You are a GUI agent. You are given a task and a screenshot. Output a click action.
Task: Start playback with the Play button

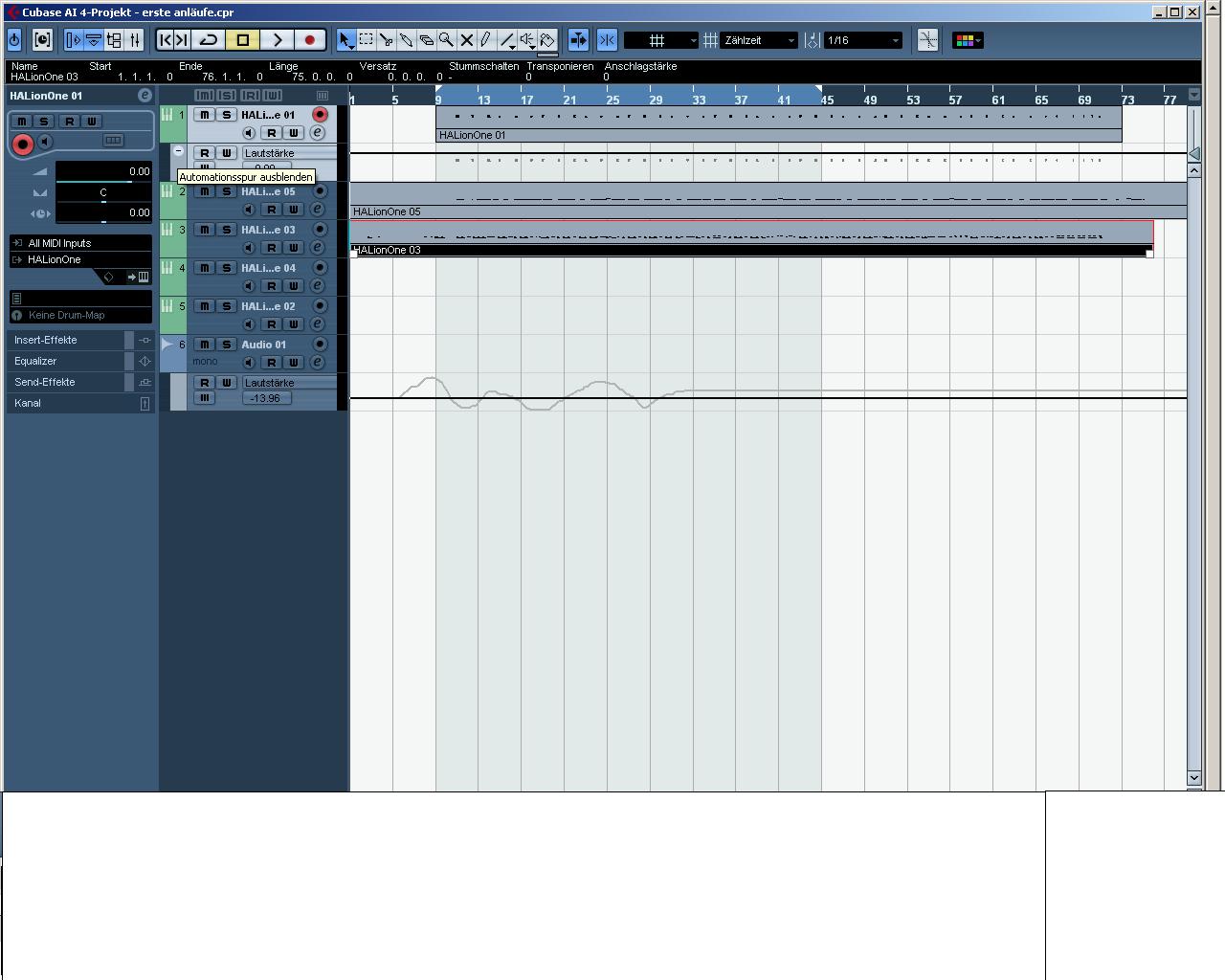point(277,40)
